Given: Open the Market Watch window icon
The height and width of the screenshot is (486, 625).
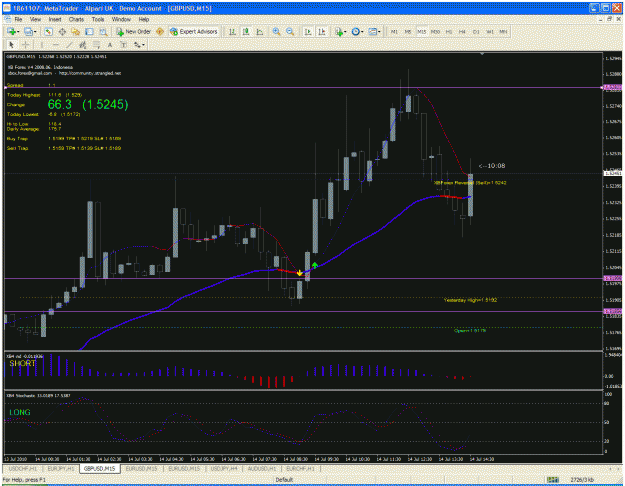Looking at the screenshot, I should click(x=48, y=31).
